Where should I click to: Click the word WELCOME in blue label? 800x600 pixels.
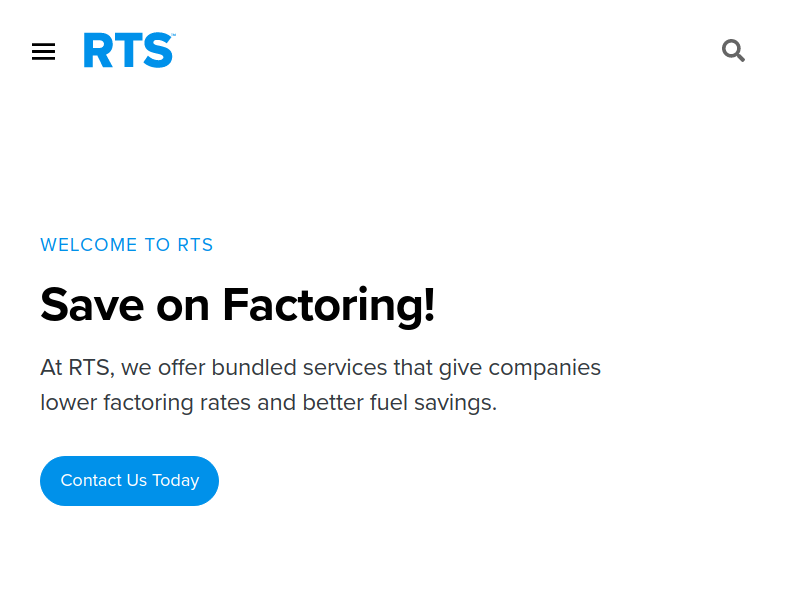[x=89, y=245]
